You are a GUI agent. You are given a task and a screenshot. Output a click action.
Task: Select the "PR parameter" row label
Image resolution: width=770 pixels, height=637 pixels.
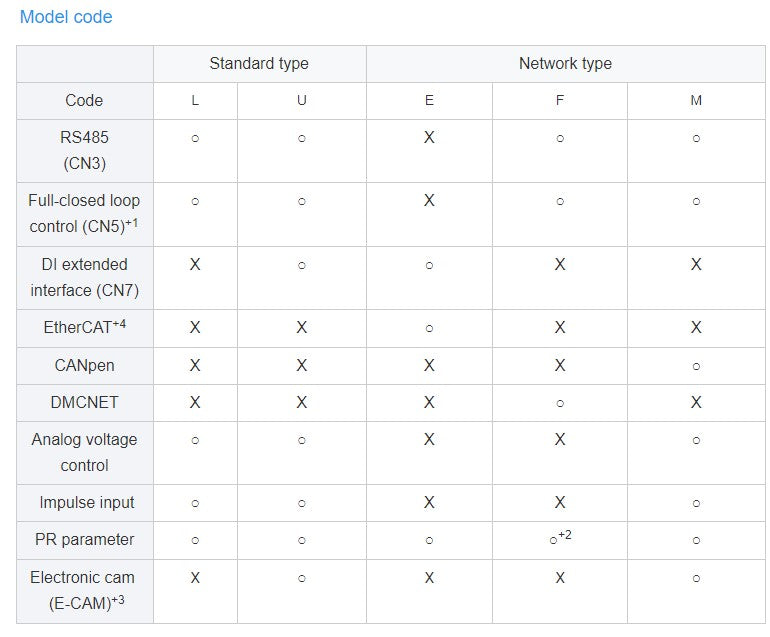click(x=84, y=540)
